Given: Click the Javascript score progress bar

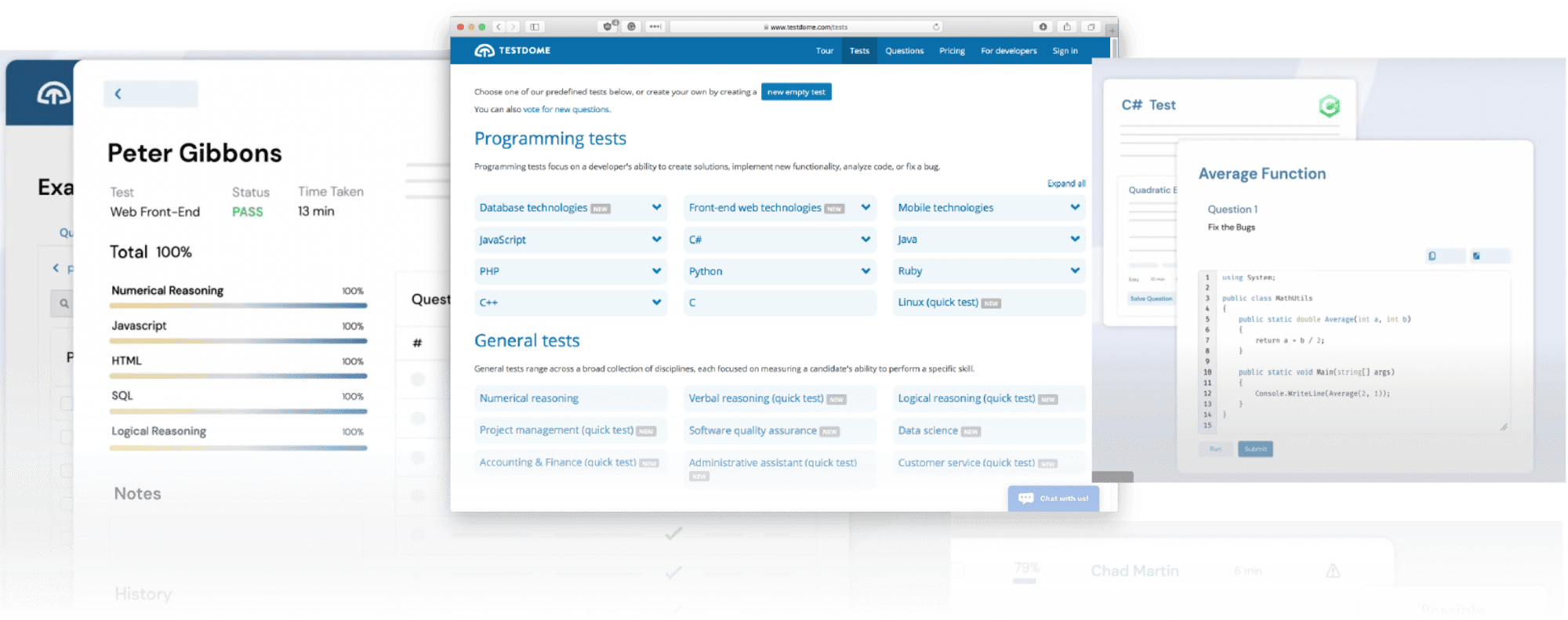Looking at the screenshot, I should click(238, 341).
